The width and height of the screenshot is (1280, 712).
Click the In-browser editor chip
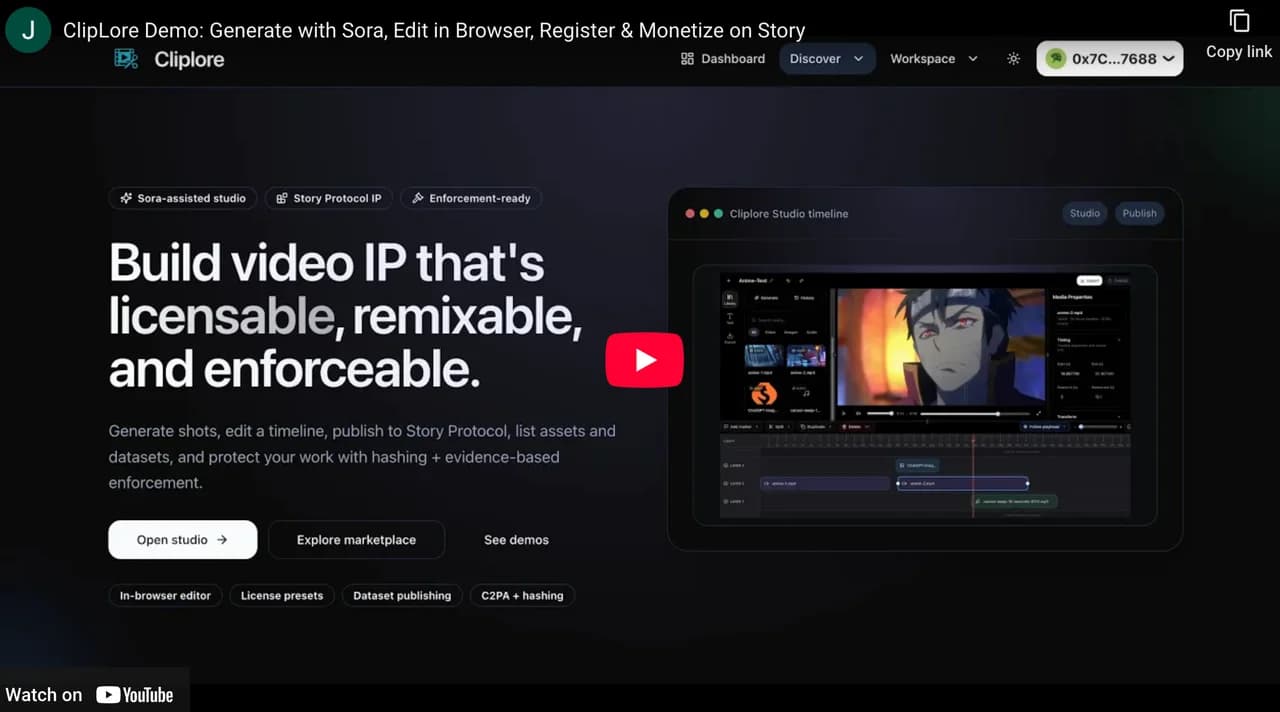point(165,595)
